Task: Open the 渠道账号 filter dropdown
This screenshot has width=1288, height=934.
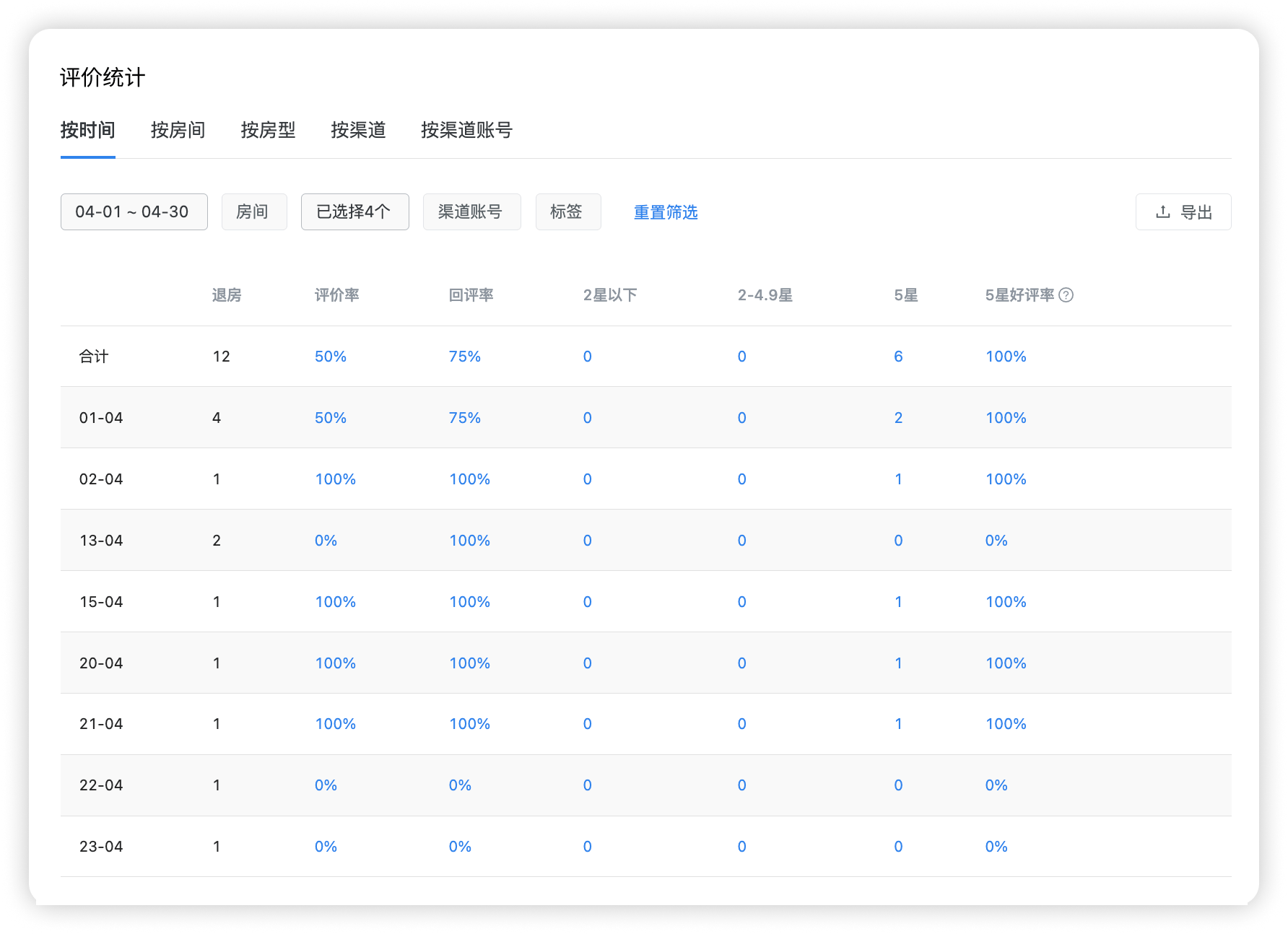Action: tap(471, 211)
